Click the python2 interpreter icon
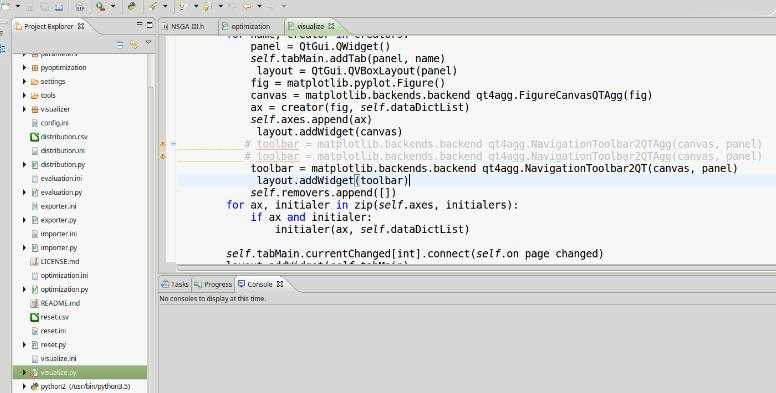This screenshot has height=393, width=776. pyautogui.click(x=35, y=386)
